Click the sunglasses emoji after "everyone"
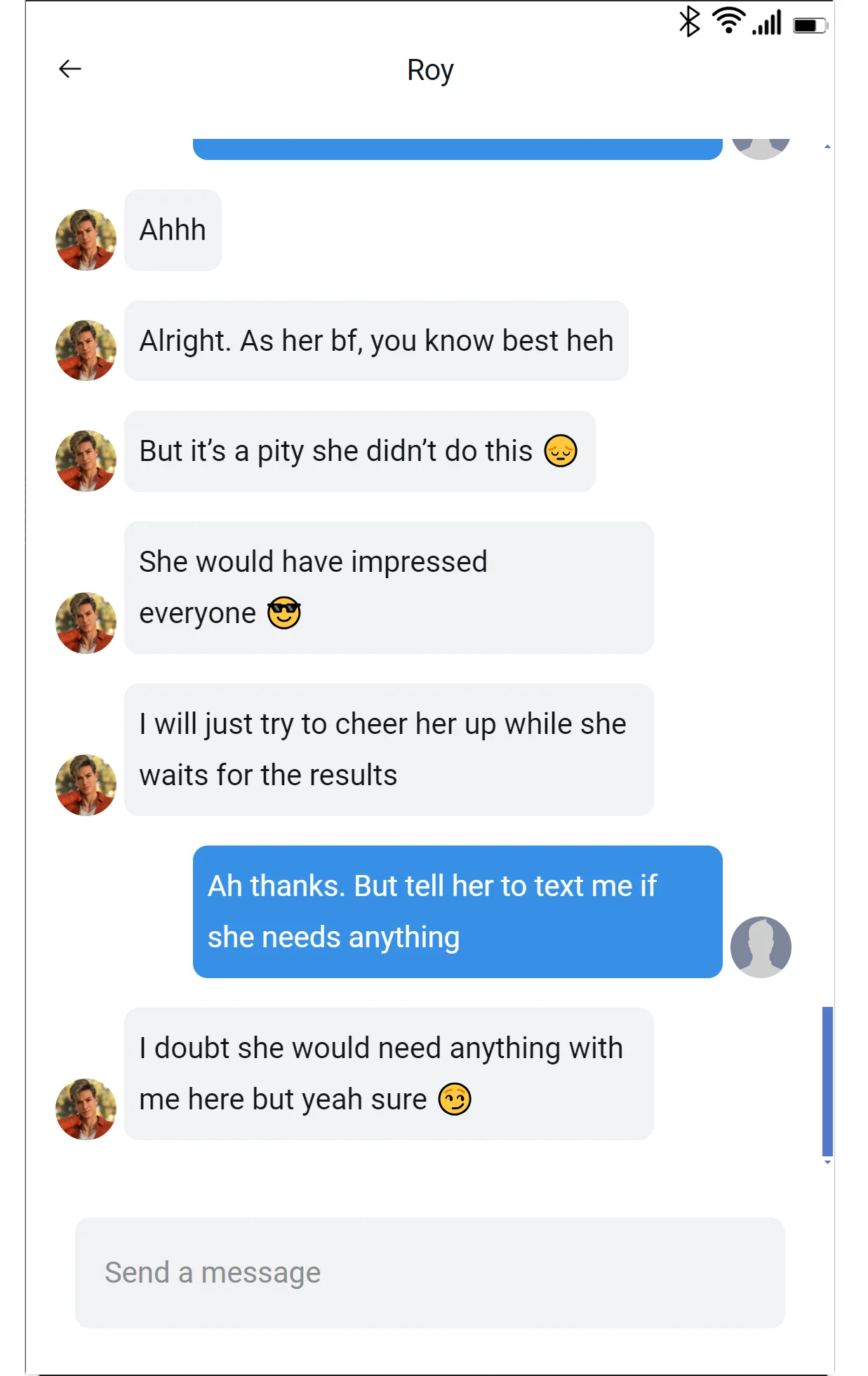Screen dimensions: 868x1376 click(x=284, y=613)
